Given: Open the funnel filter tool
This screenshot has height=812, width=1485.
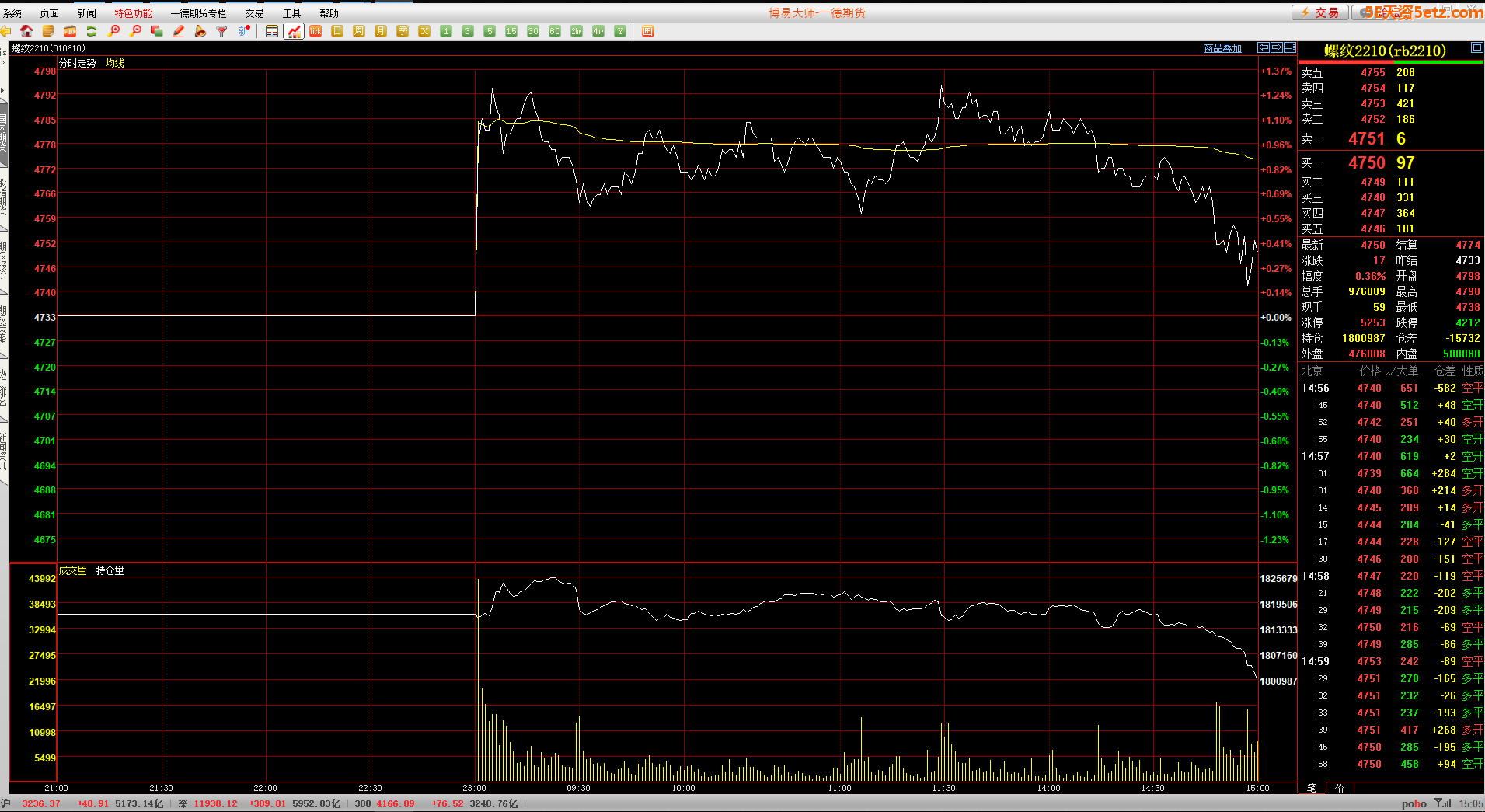Looking at the screenshot, I should (222, 31).
